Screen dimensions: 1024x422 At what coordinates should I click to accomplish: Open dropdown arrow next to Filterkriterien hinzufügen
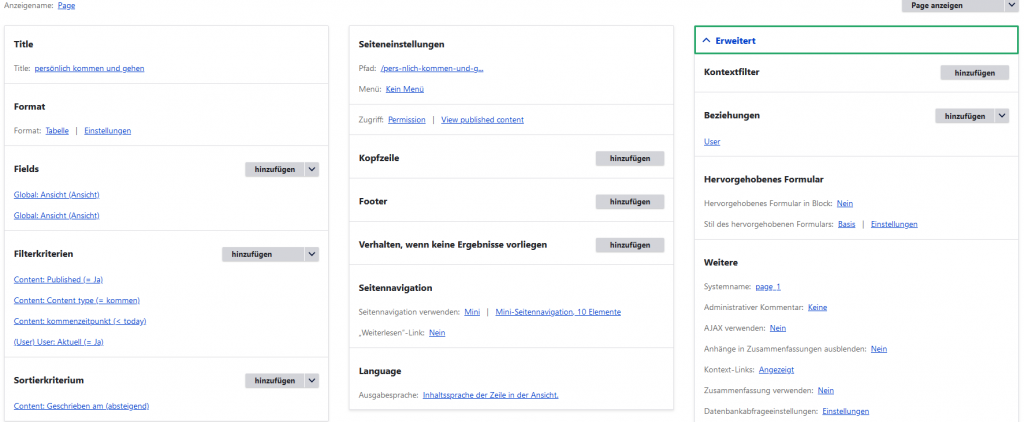point(312,255)
